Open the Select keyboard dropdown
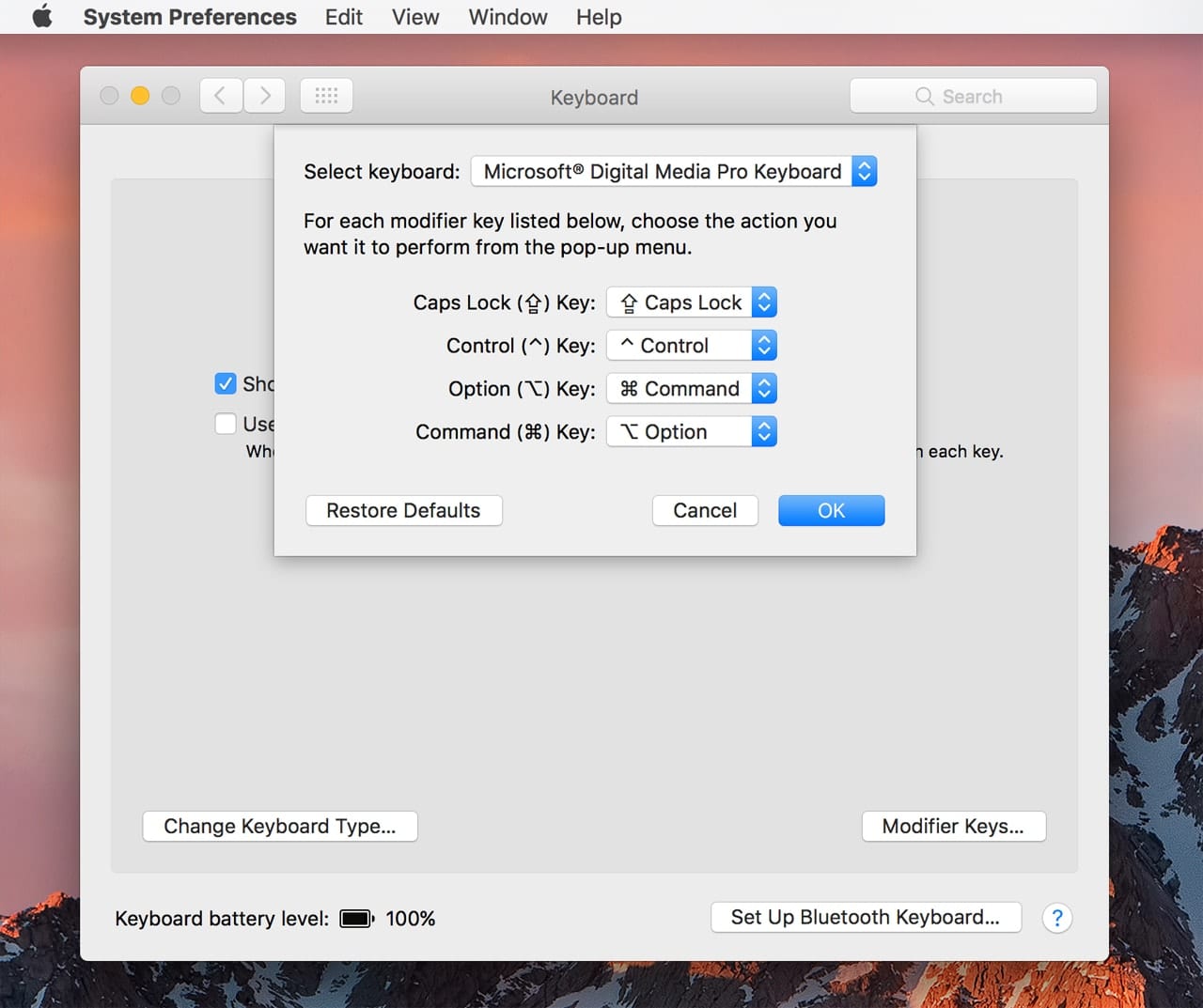This screenshot has width=1203, height=1008. coord(674,172)
